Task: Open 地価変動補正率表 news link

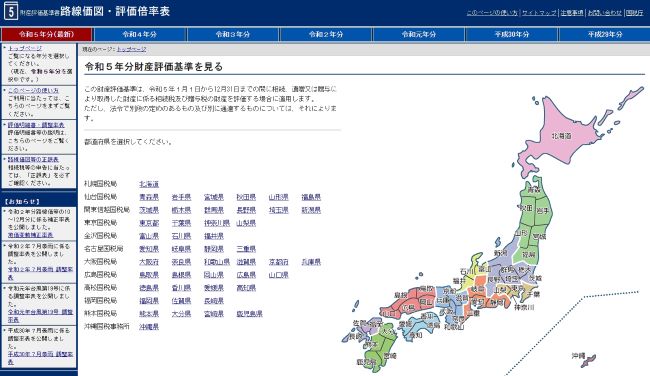Action: click(30, 235)
